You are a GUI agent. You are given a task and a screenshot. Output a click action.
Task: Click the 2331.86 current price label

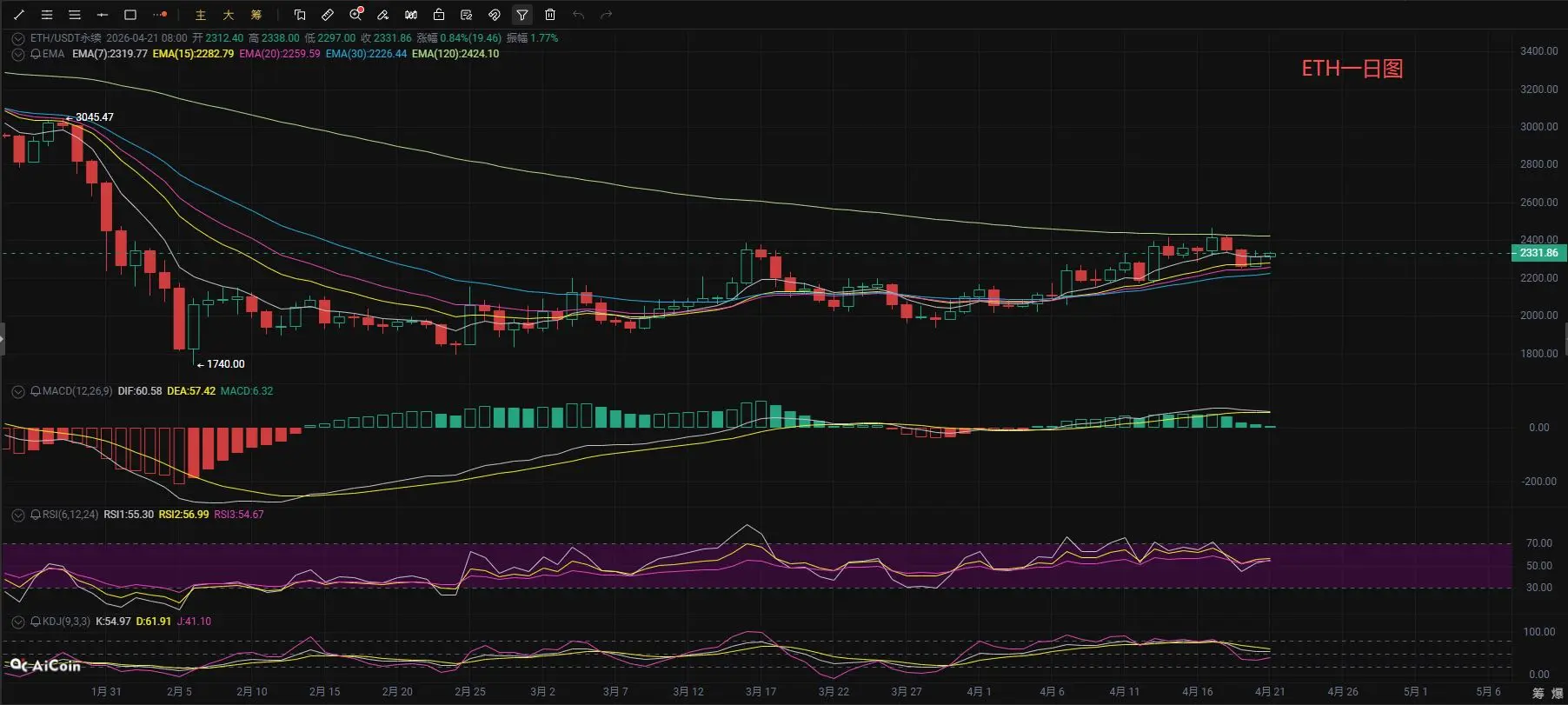1538,253
